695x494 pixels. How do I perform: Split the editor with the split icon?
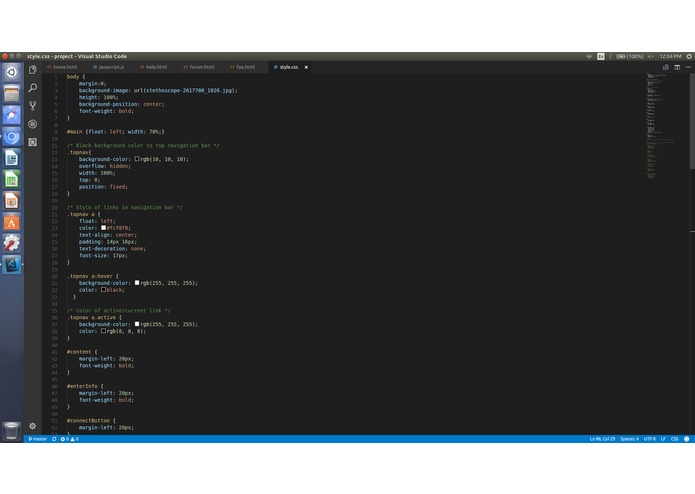coord(677,67)
